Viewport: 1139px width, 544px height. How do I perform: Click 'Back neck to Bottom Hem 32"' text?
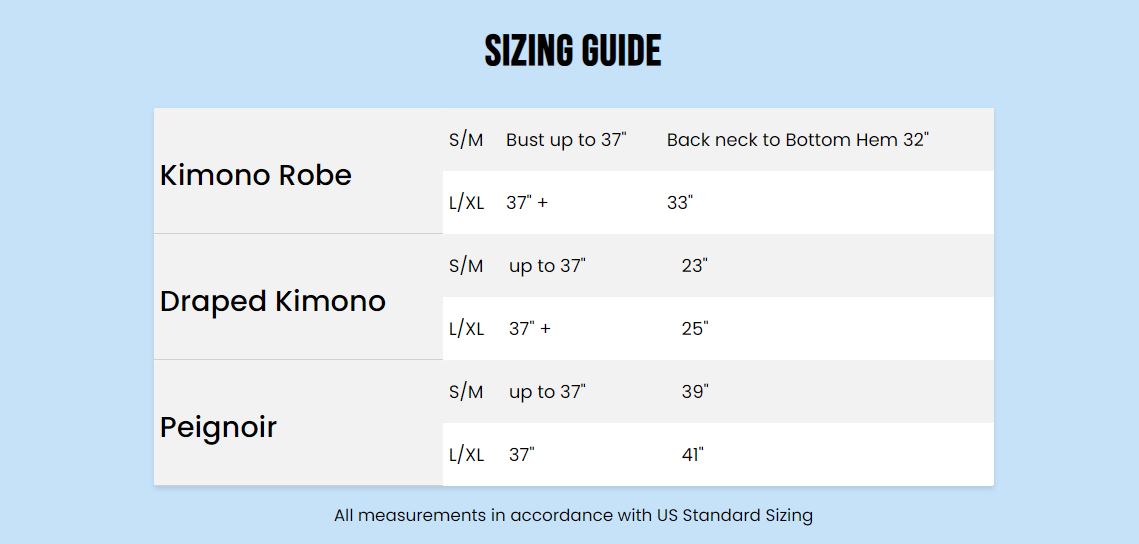click(x=798, y=140)
